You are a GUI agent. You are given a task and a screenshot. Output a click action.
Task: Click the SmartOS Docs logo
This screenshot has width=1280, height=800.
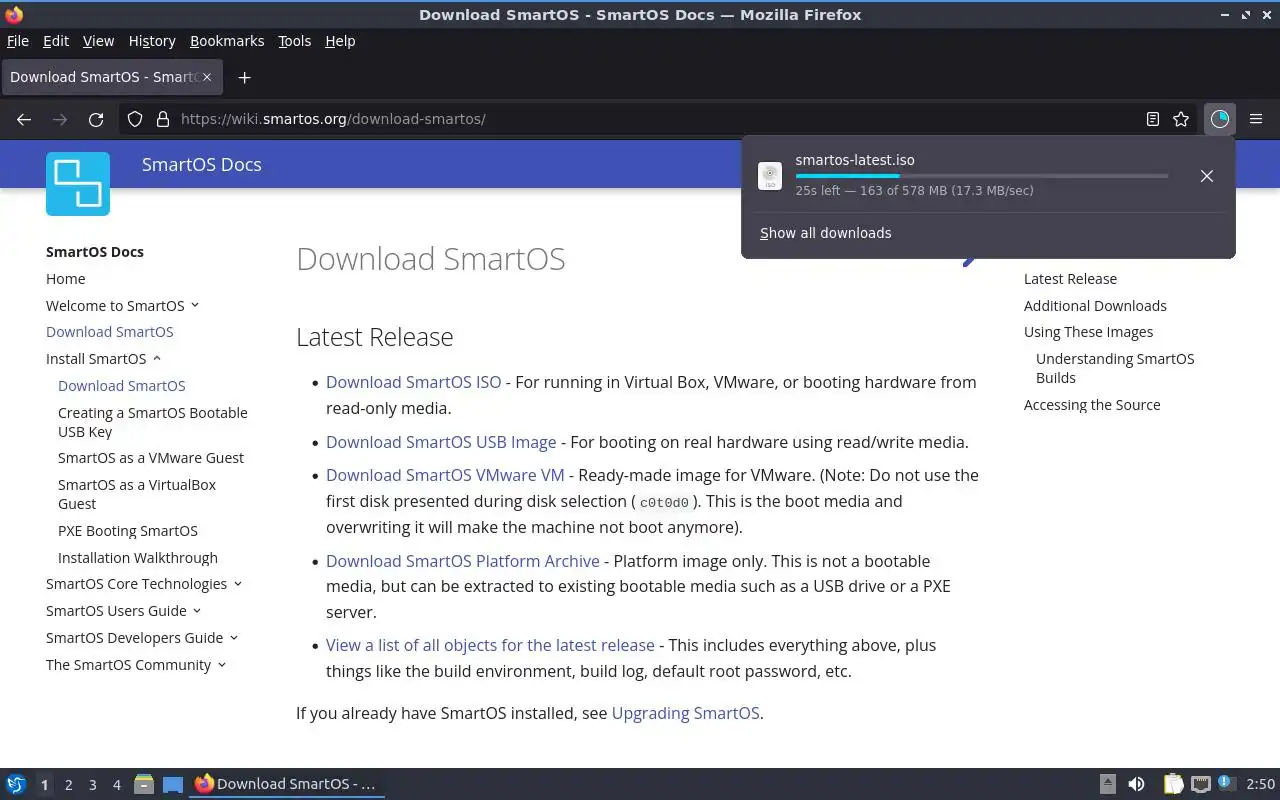(78, 184)
